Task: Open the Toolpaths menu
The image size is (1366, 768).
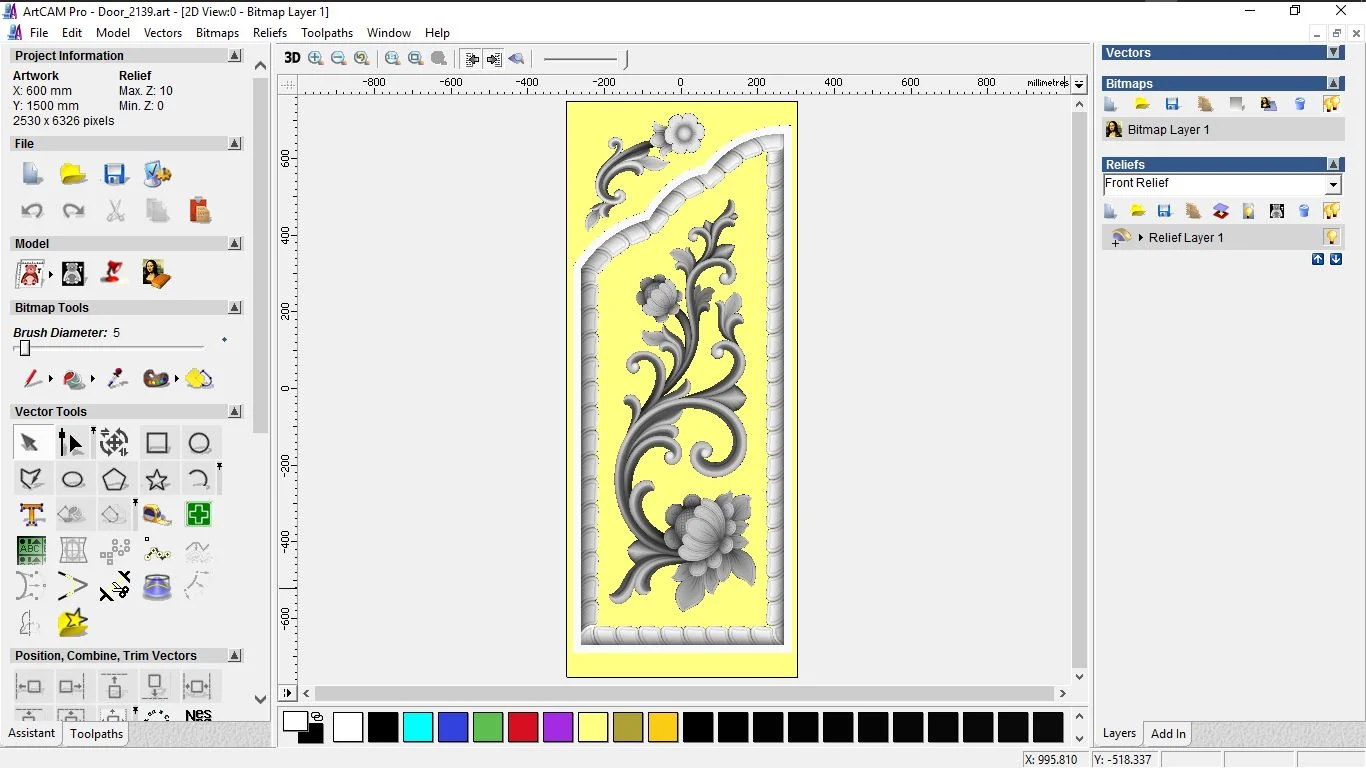Action: [x=327, y=33]
